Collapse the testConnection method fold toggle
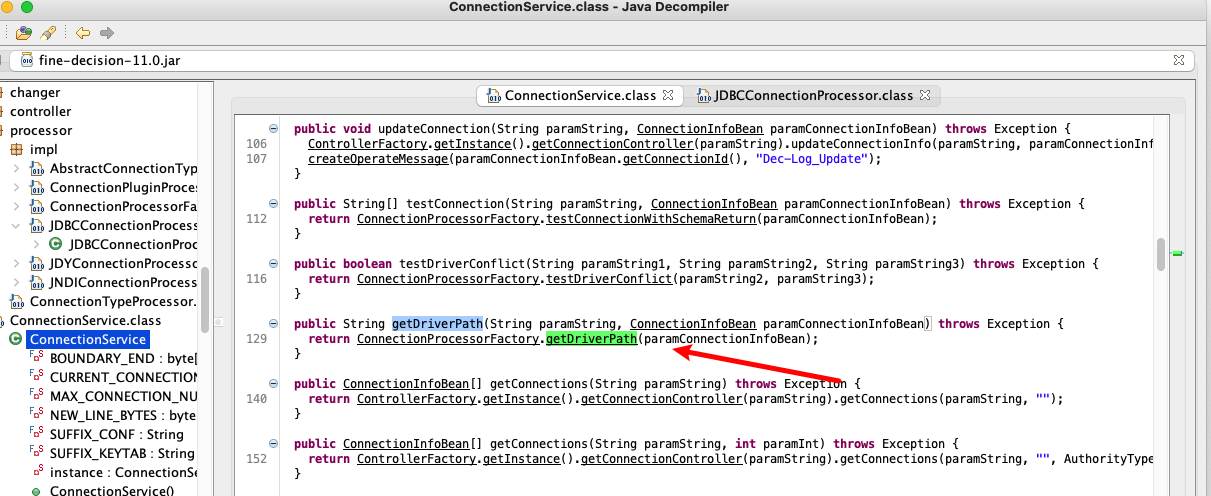 (274, 204)
